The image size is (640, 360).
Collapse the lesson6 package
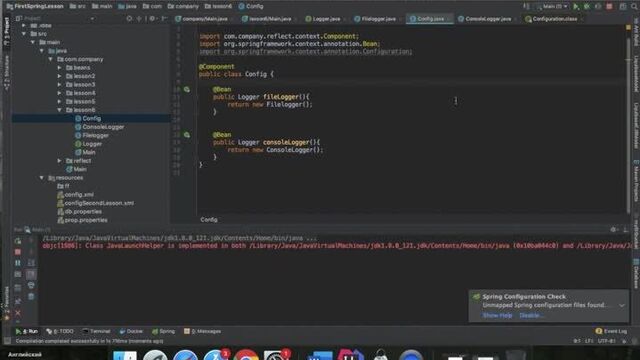pos(60,110)
